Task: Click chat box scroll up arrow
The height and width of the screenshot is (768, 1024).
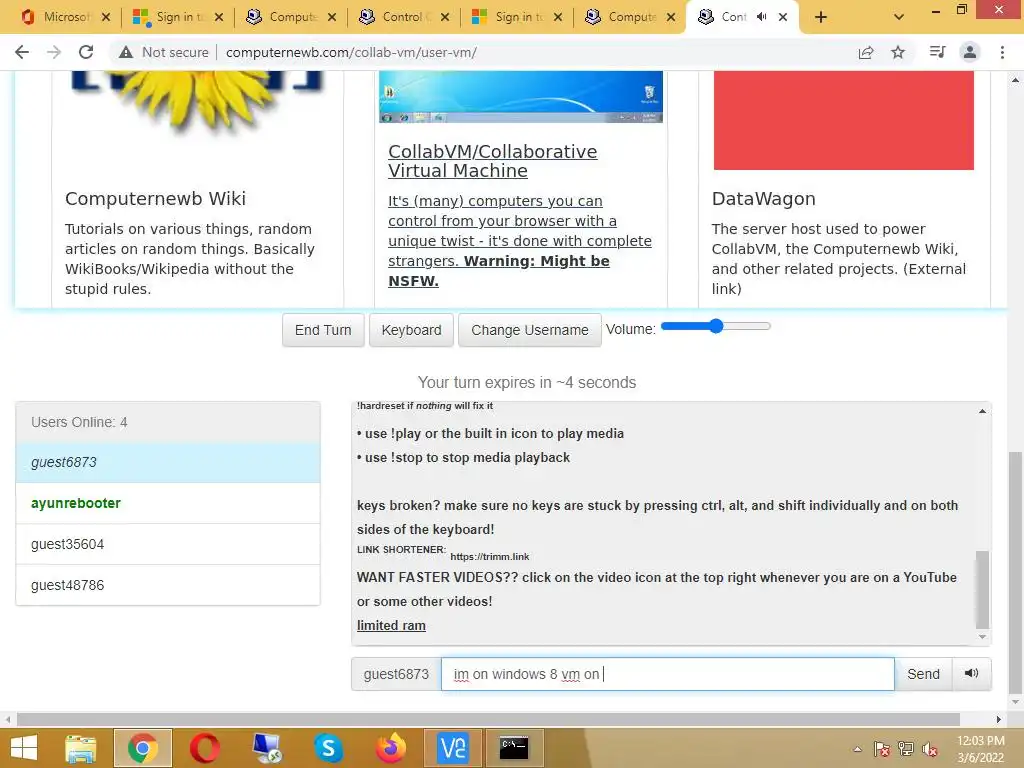Action: (982, 411)
